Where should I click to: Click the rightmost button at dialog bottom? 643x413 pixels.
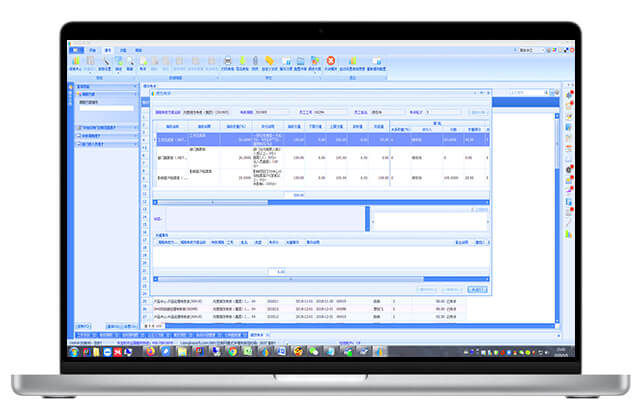click(x=477, y=289)
